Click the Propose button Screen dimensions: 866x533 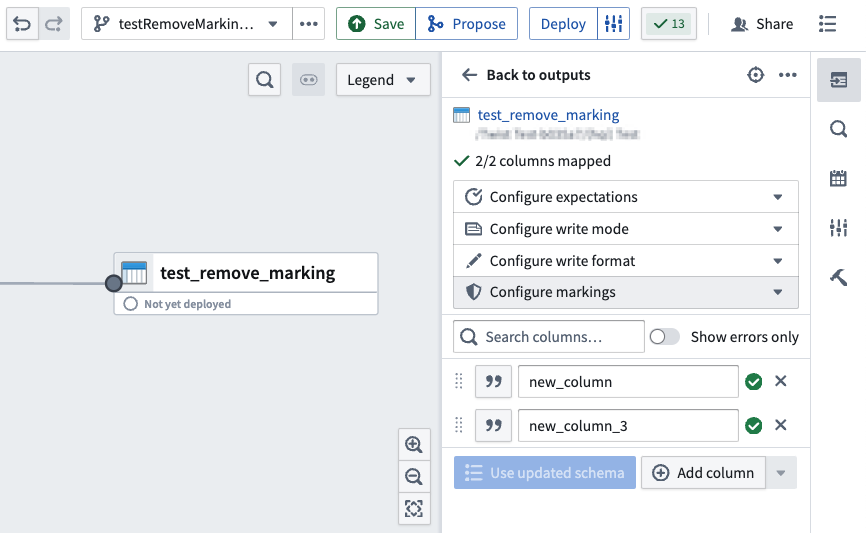(x=467, y=24)
